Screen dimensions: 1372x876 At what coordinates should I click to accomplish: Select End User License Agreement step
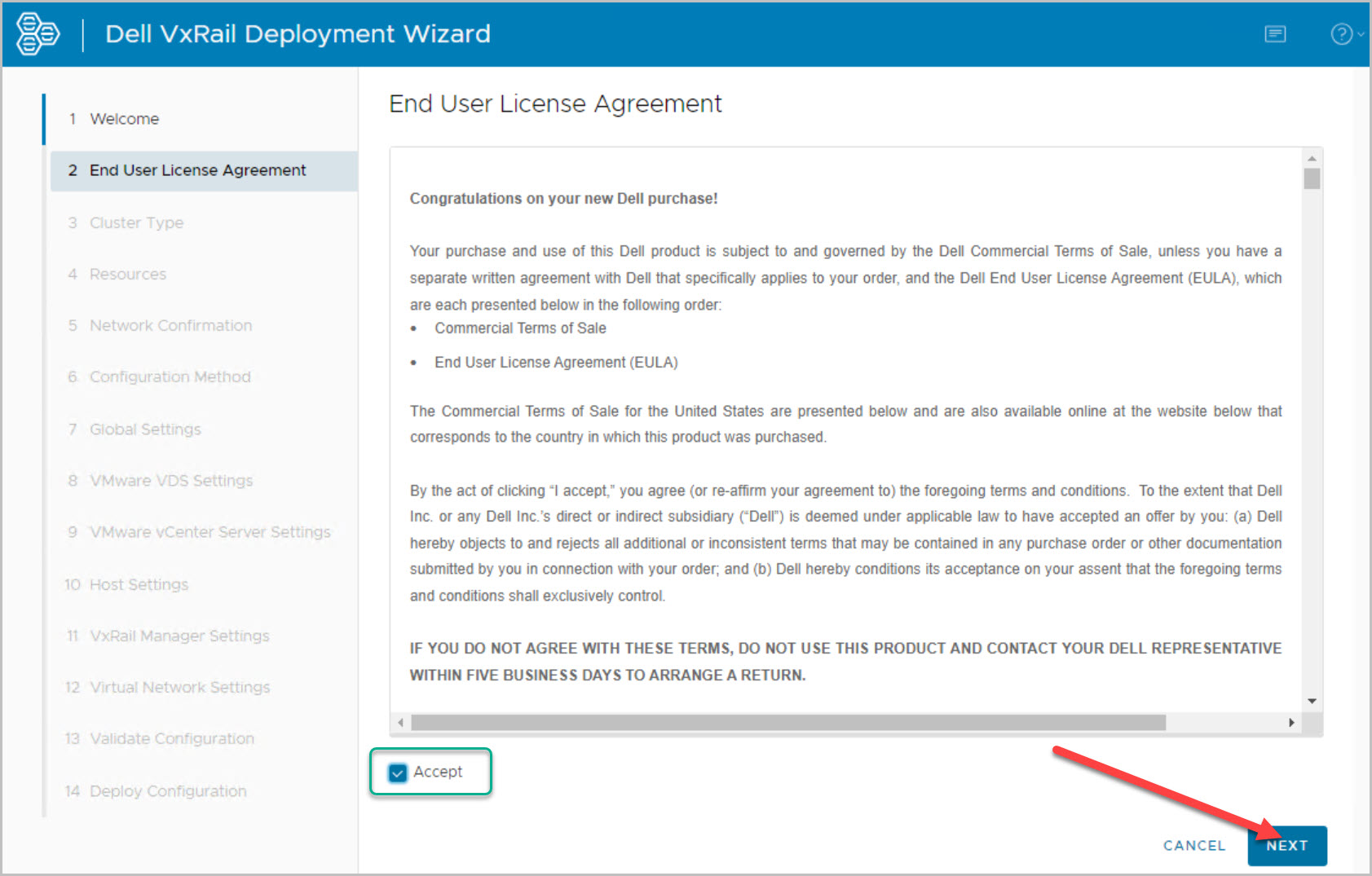click(197, 170)
